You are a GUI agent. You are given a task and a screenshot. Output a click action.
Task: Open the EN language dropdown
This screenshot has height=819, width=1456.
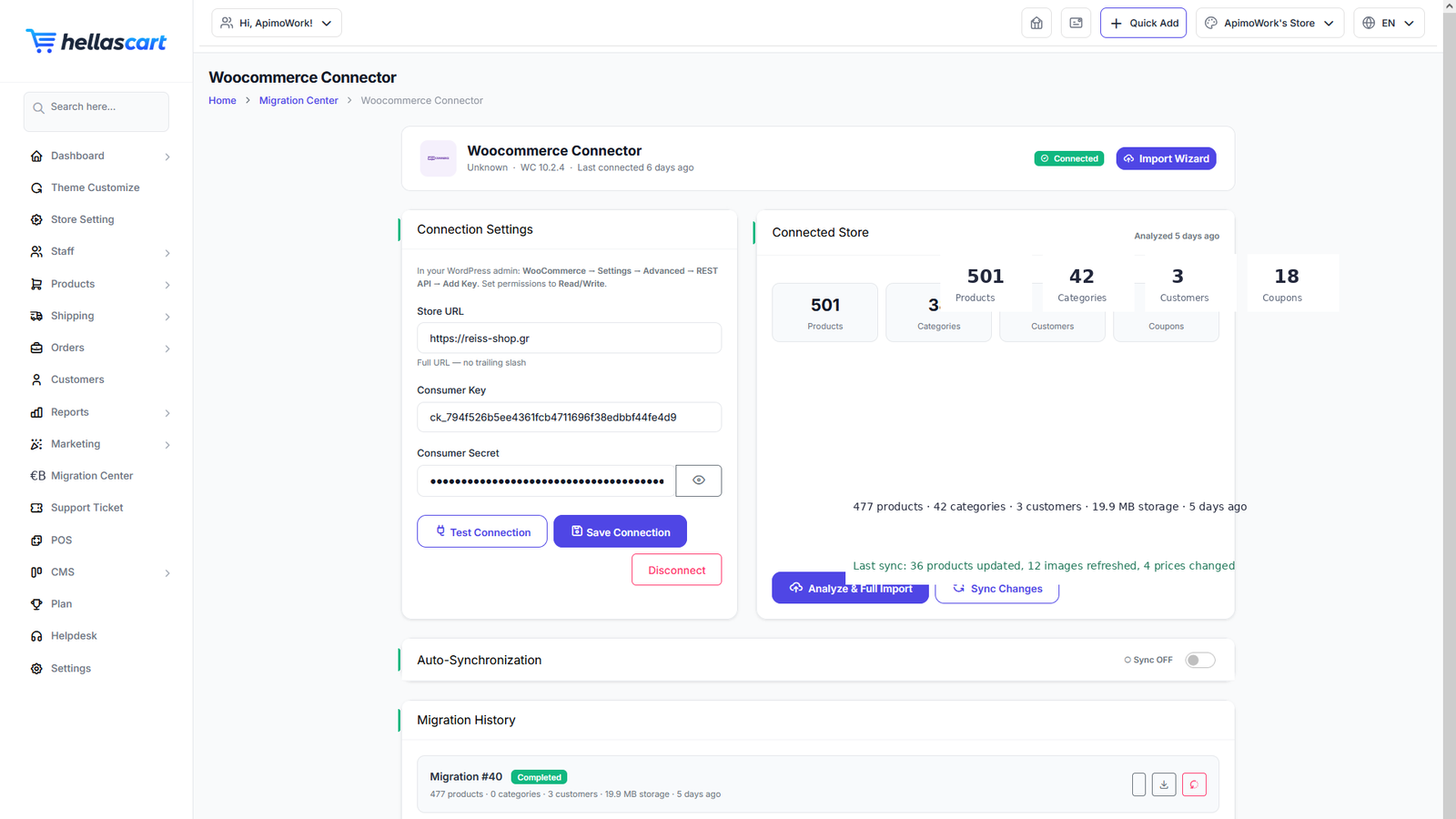pyautogui.click(x=1389, y=23)
